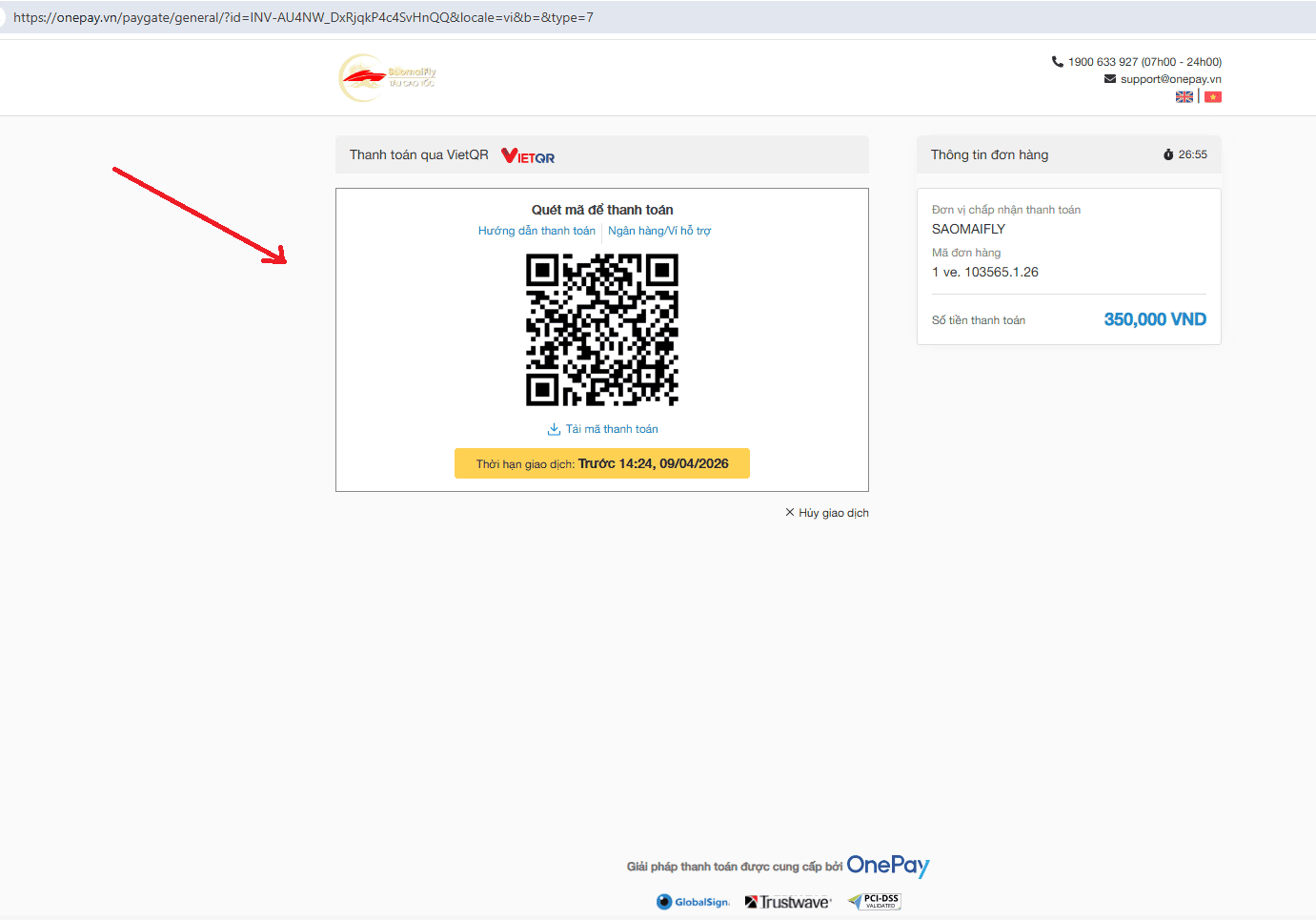
Task: Click the QR code image
Action: (x=602, y=330)
